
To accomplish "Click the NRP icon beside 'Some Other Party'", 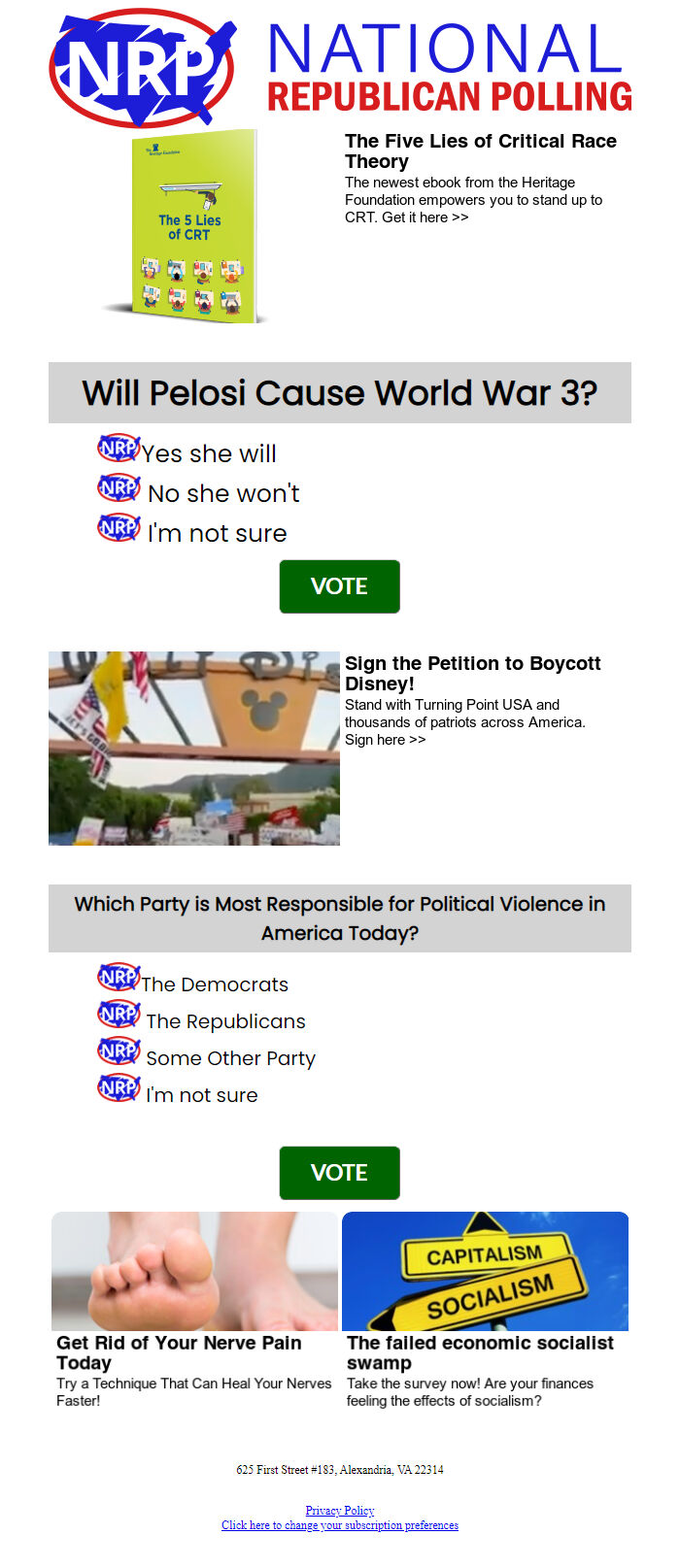I will pyautogui.click(x=118, y=1052).
